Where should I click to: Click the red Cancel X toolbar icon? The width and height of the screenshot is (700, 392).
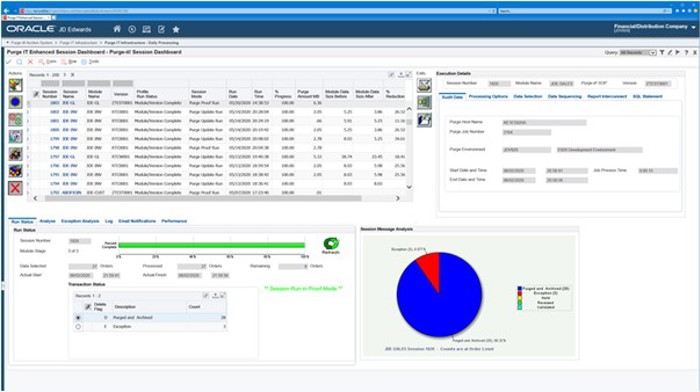pos(30,62)
